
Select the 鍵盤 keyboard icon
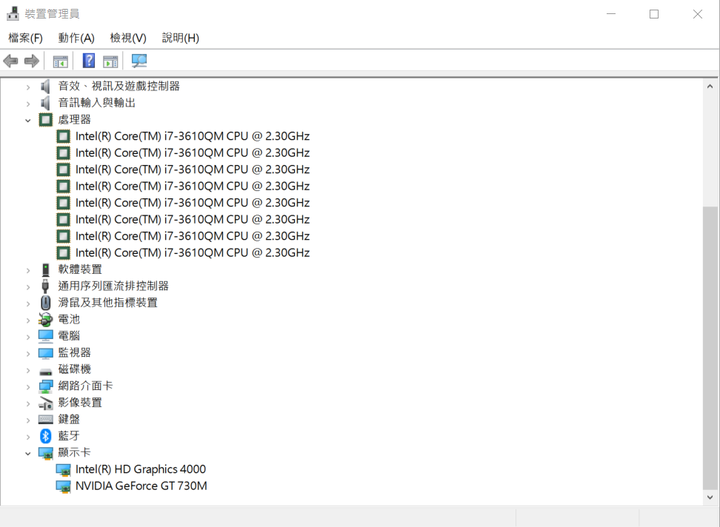tap(45, 419)
